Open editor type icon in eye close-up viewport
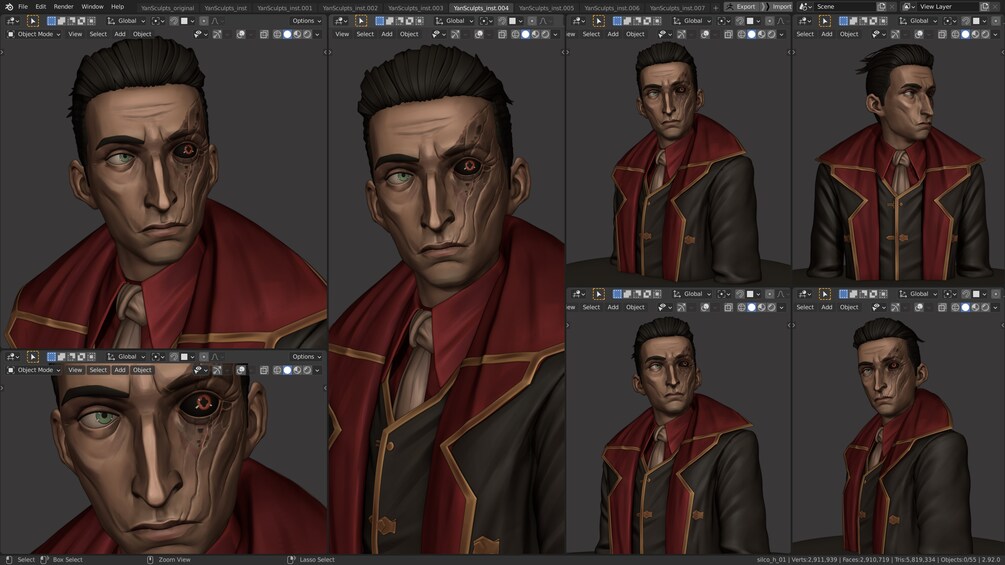The image size is (1005, 565). [13, 356]
